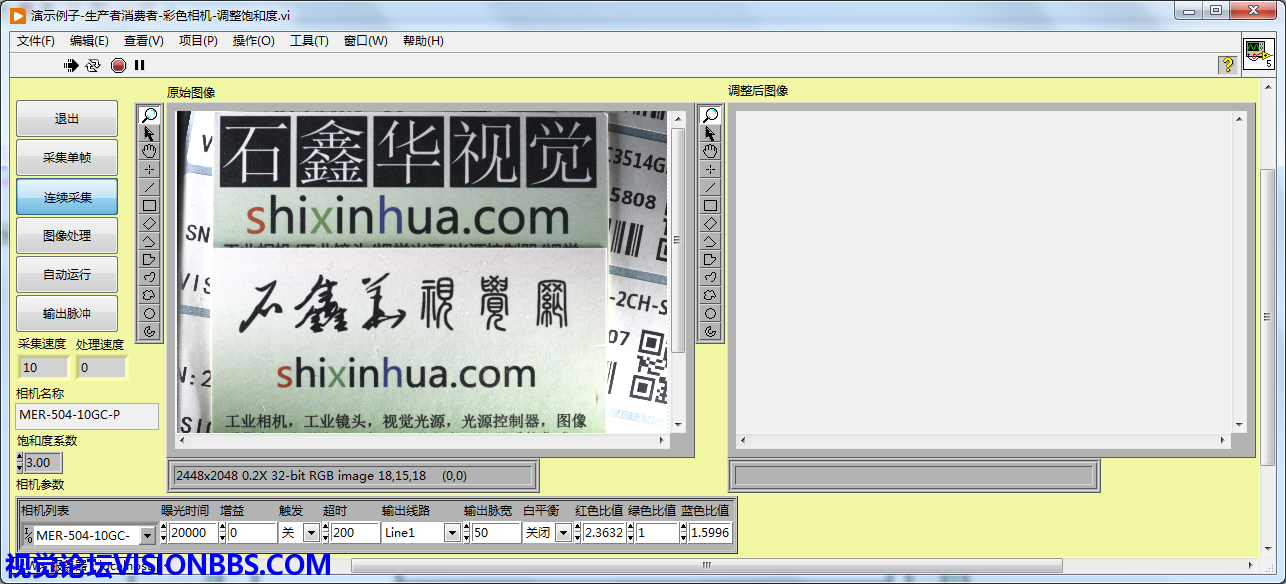This screenshot has width=1286, height=584.
Task: Pick the Selection arrow tool for 原始图像
Action: 150,133
